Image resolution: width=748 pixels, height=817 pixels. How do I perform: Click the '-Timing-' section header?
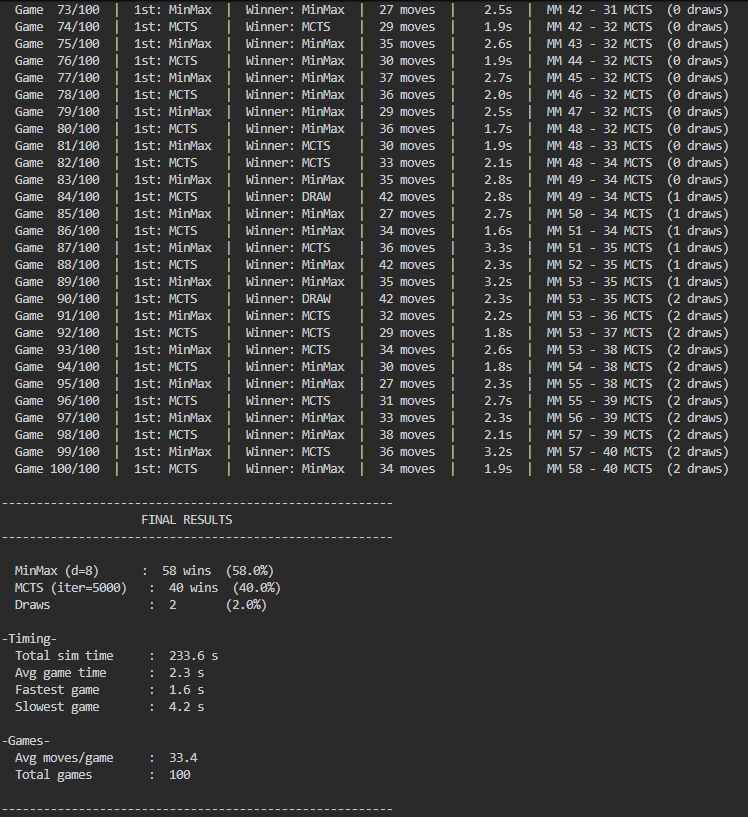pos(30,639)
